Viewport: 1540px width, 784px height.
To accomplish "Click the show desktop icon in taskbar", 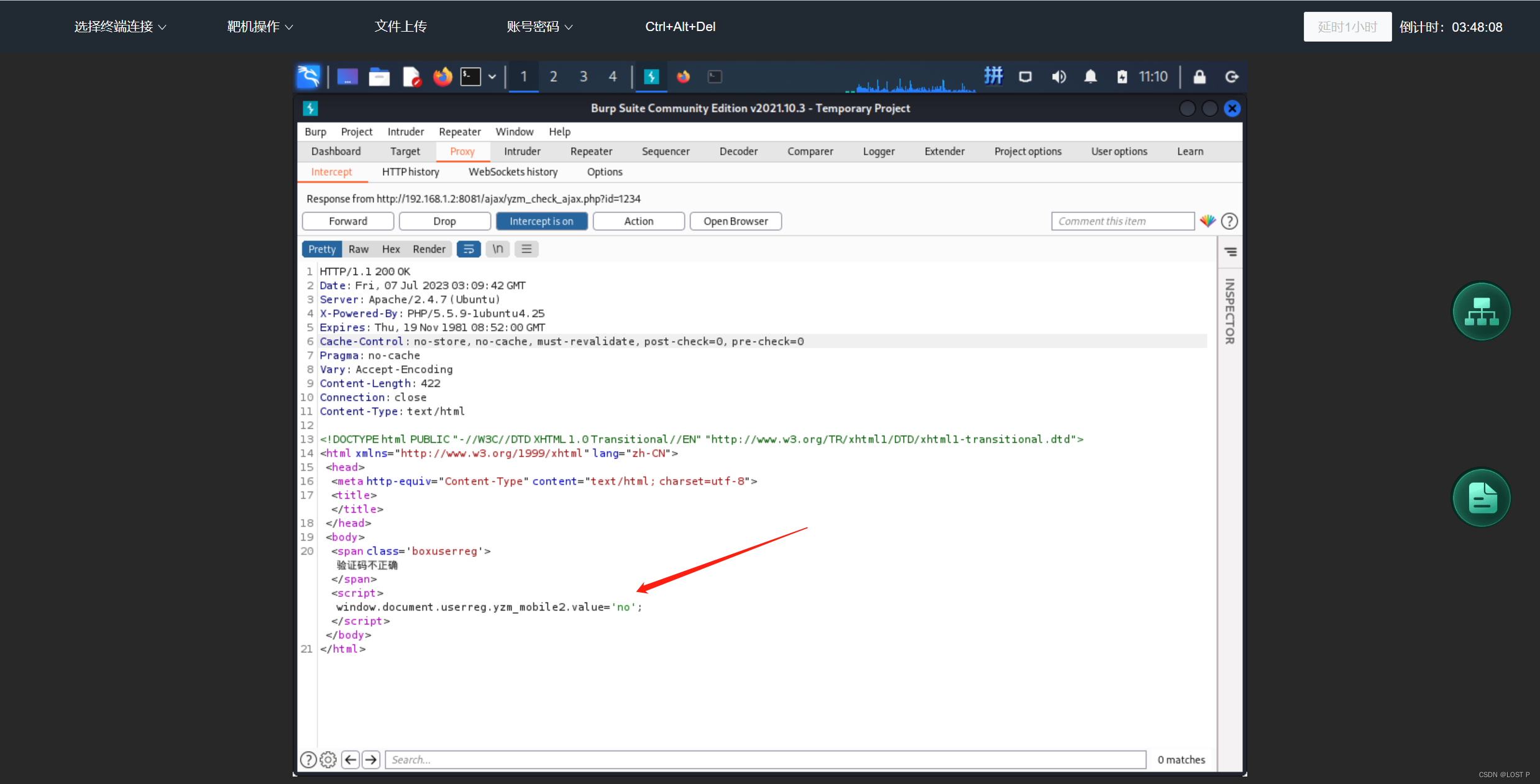I will point(347,76).
